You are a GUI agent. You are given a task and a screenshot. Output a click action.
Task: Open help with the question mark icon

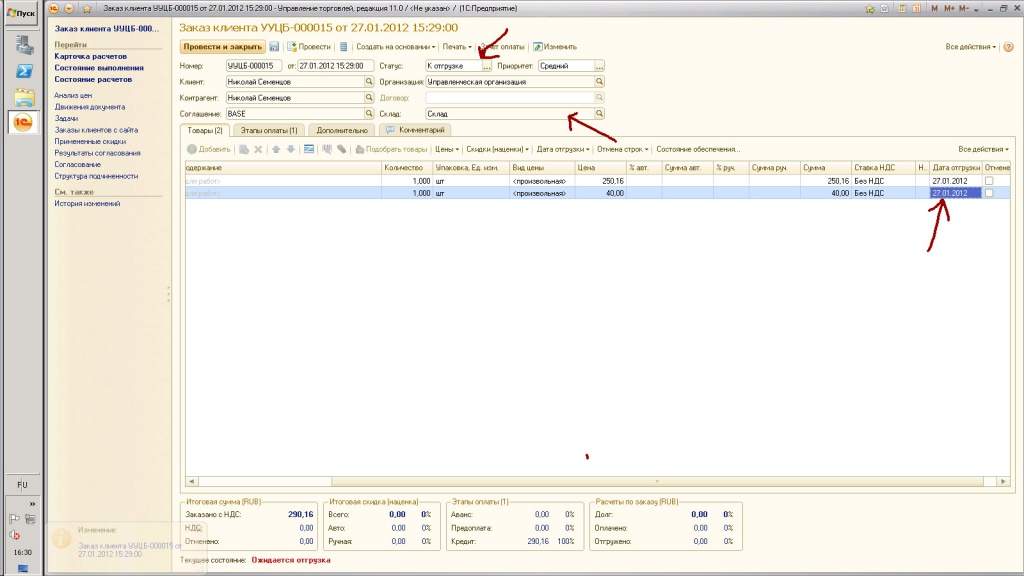[1008, 47]
